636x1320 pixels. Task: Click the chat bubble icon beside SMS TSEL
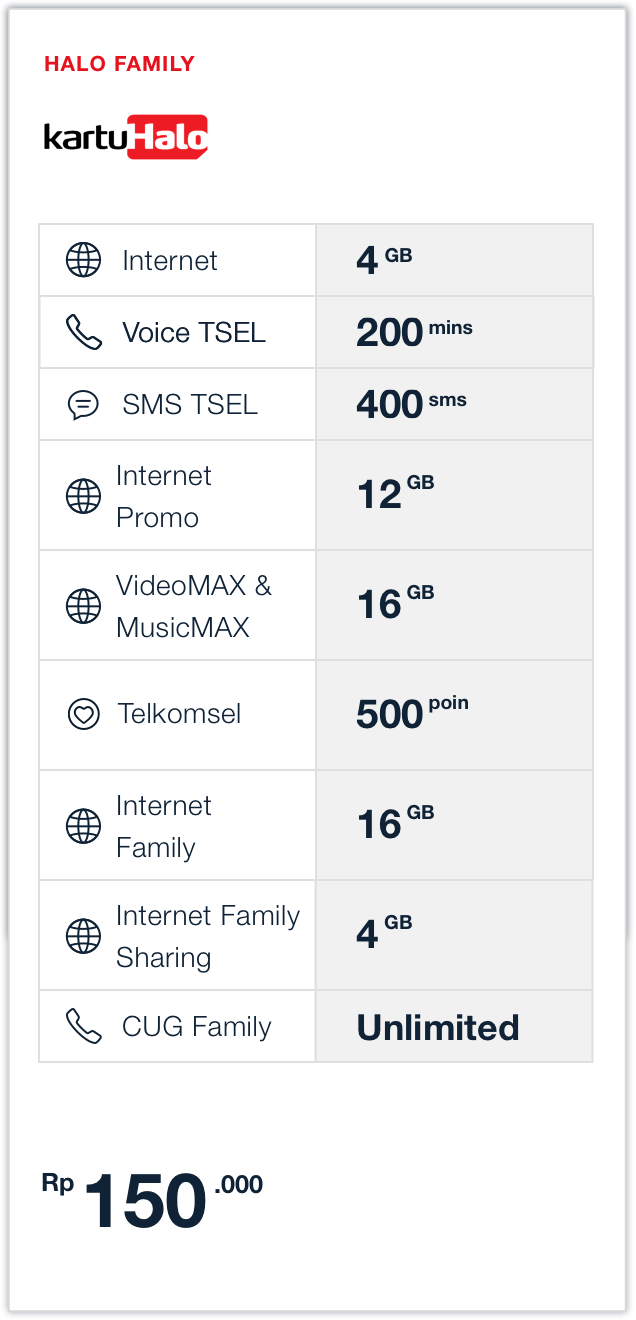coord(83,404)
